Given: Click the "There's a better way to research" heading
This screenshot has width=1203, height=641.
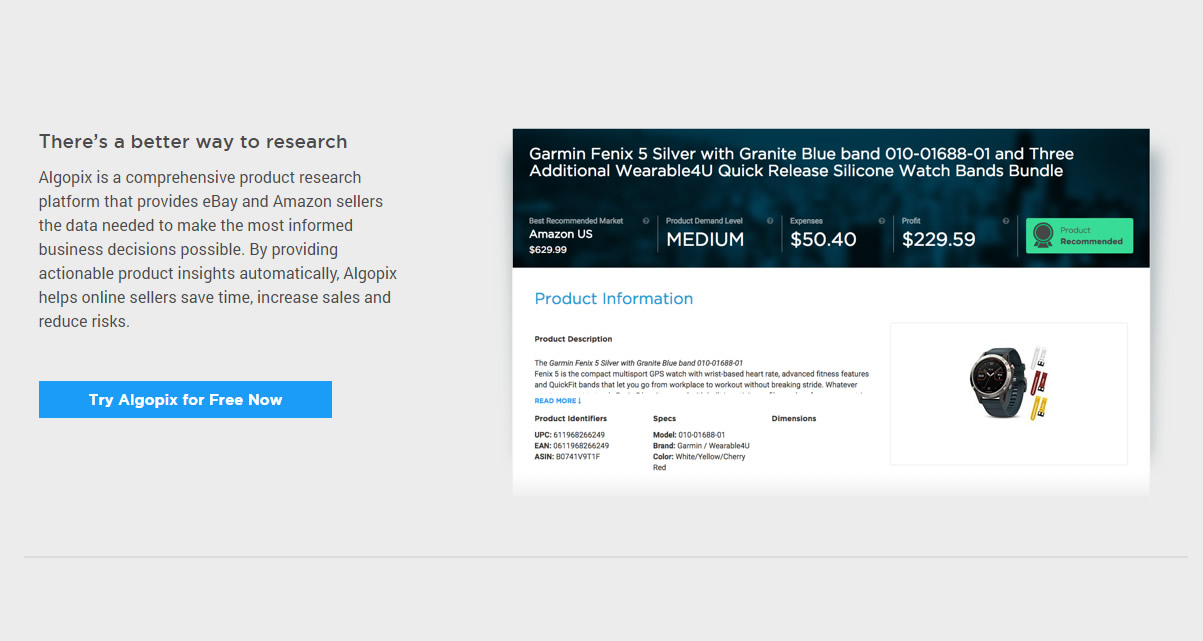Looking at the screenshot, I should click(x=193, y=141).
